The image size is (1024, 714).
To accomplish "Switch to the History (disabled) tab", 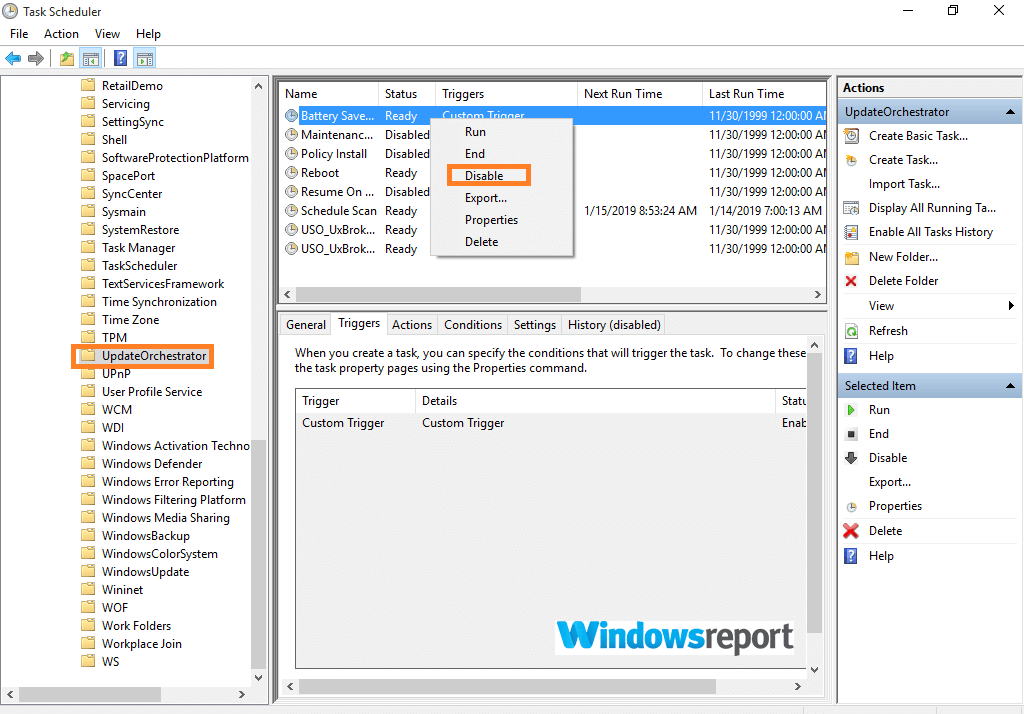I will pos(614,325).
